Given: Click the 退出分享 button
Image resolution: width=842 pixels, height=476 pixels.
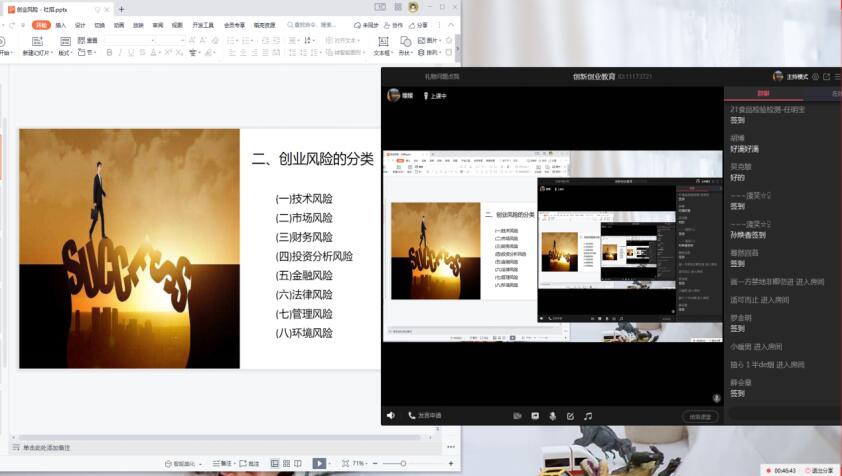Looking at the screenshot, I should (820, 470).
